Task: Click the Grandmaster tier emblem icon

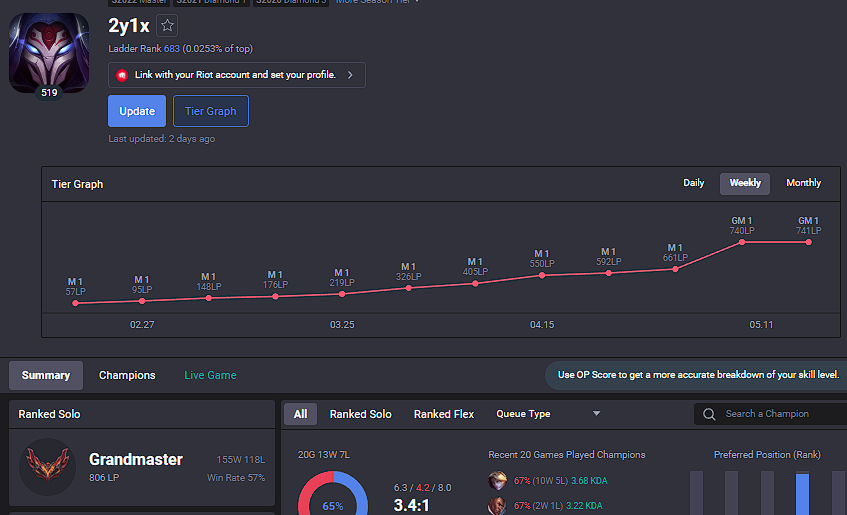Action: pos(48,467)
